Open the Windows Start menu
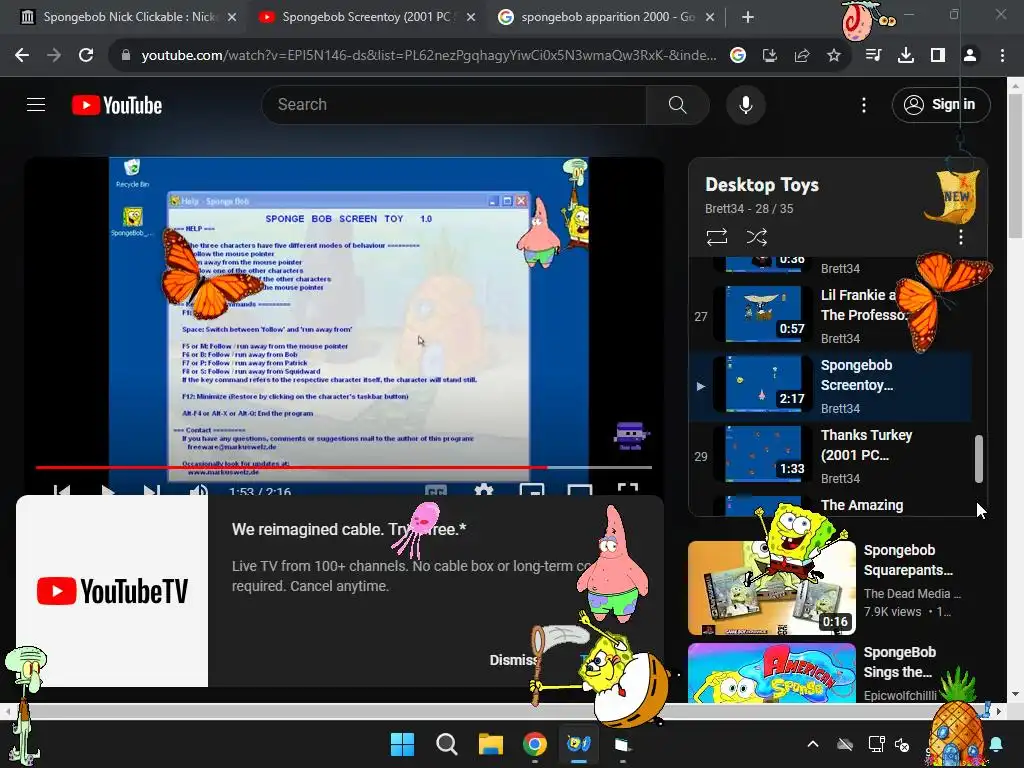This screenshot has width=1024, height=768. (402, 744)
